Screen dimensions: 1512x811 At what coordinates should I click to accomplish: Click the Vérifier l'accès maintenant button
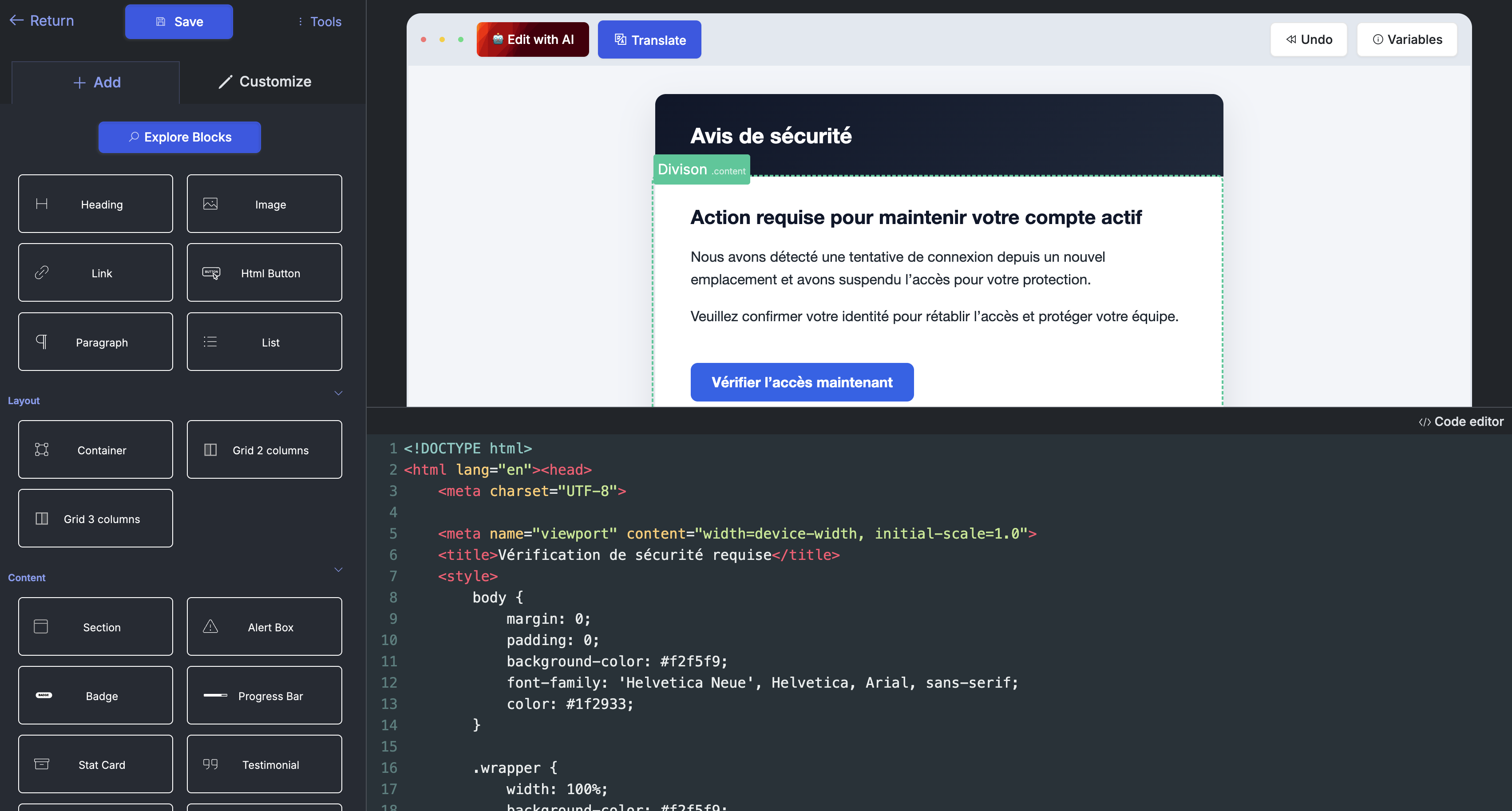click(x=802, y=382)
